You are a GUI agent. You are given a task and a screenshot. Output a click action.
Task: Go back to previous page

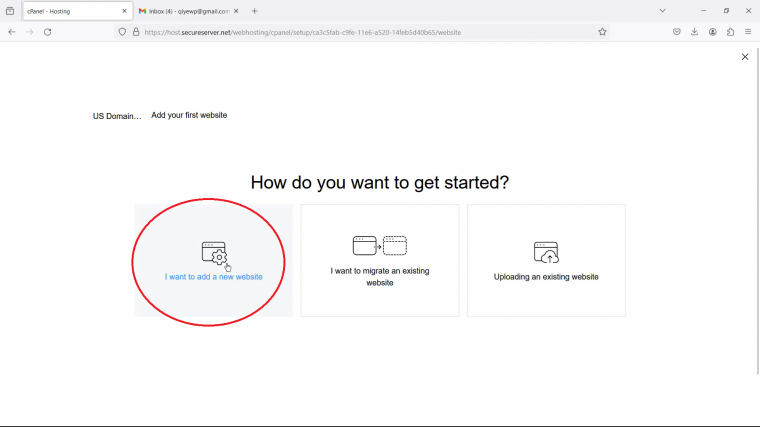pyautogui.click(x=12, y=32)
